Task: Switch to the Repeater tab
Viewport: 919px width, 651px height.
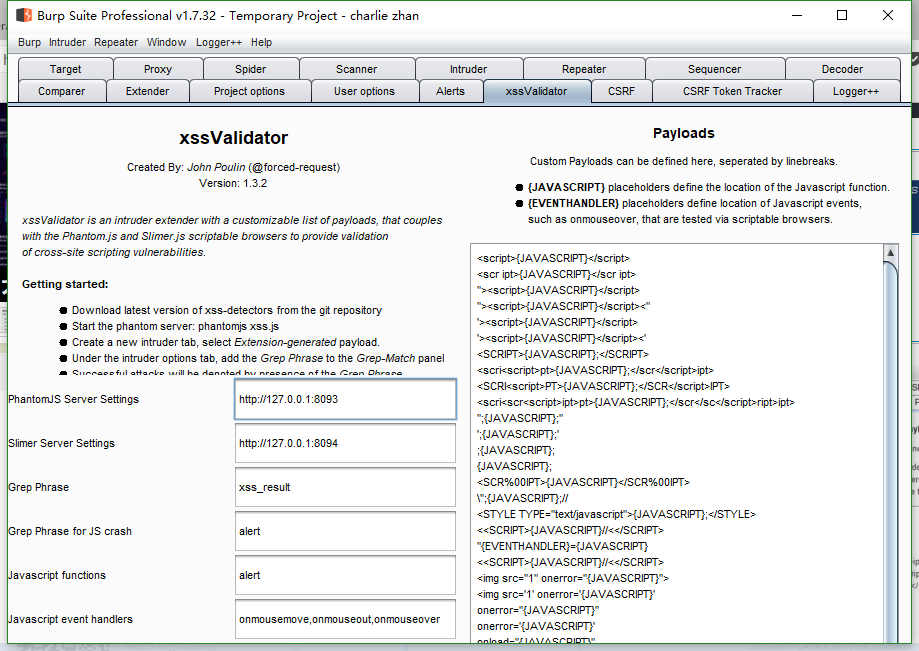Action: (x=584, y=69)
